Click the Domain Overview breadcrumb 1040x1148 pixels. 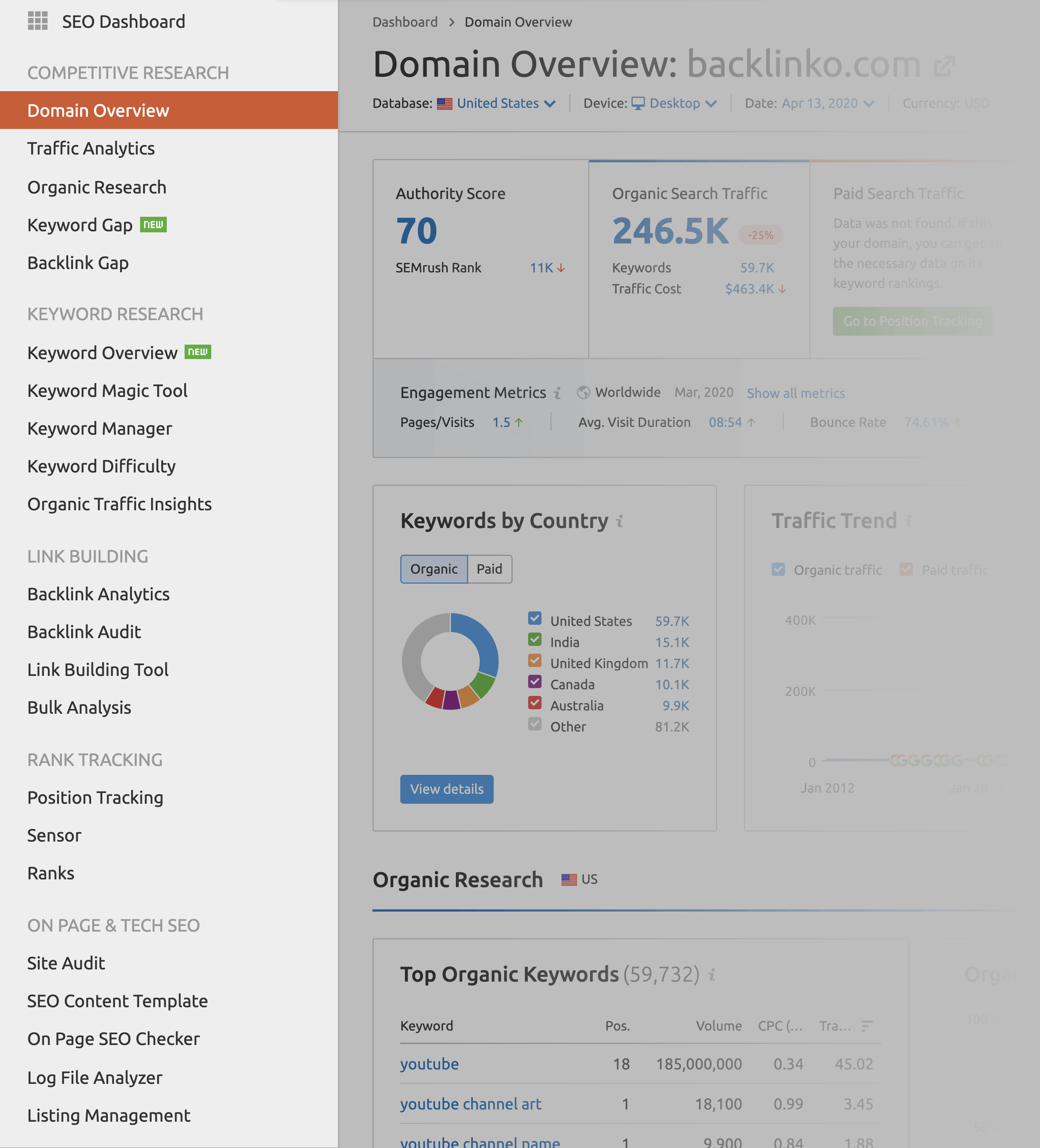[x=518, y=22]
